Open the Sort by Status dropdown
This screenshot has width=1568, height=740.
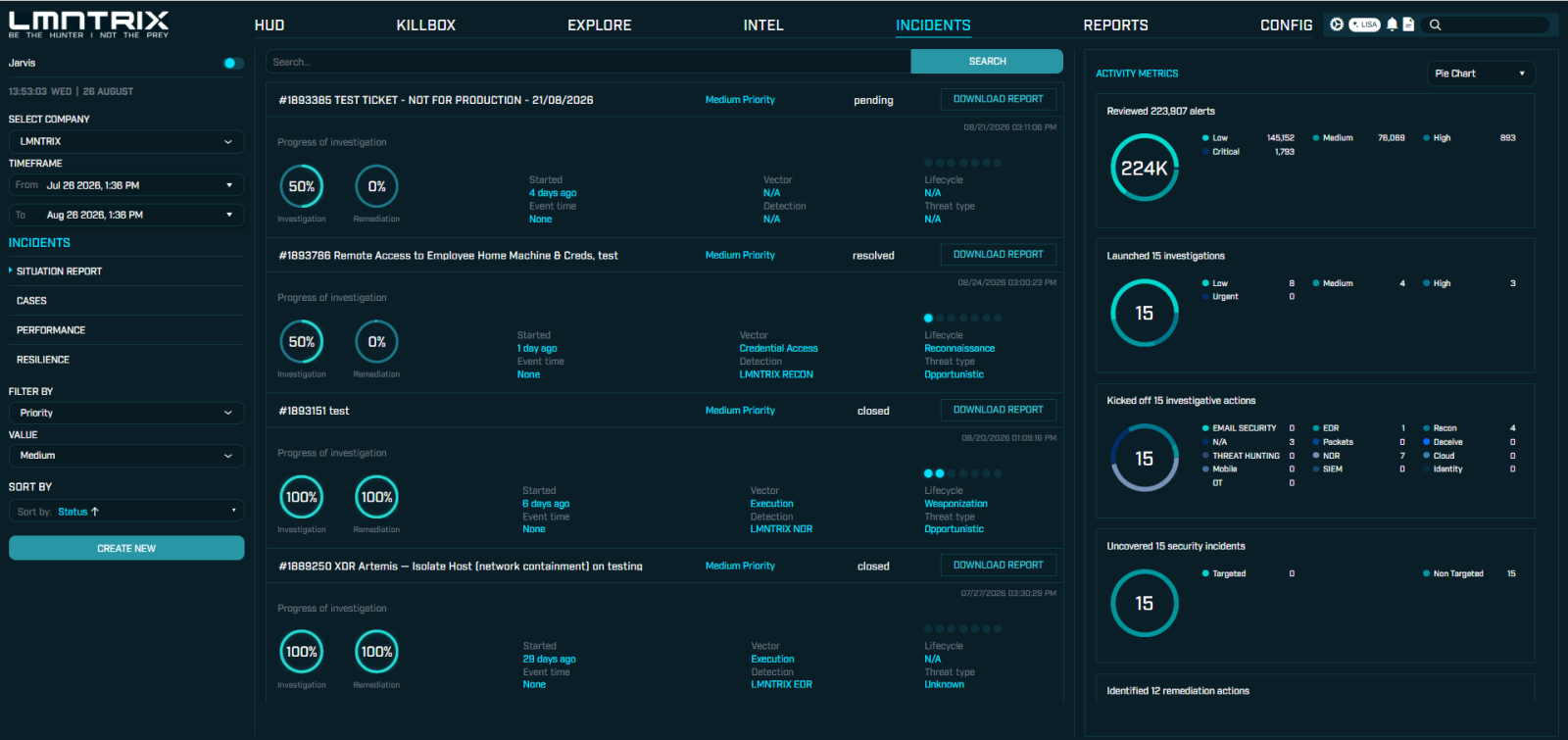click(x=126, y=511)
